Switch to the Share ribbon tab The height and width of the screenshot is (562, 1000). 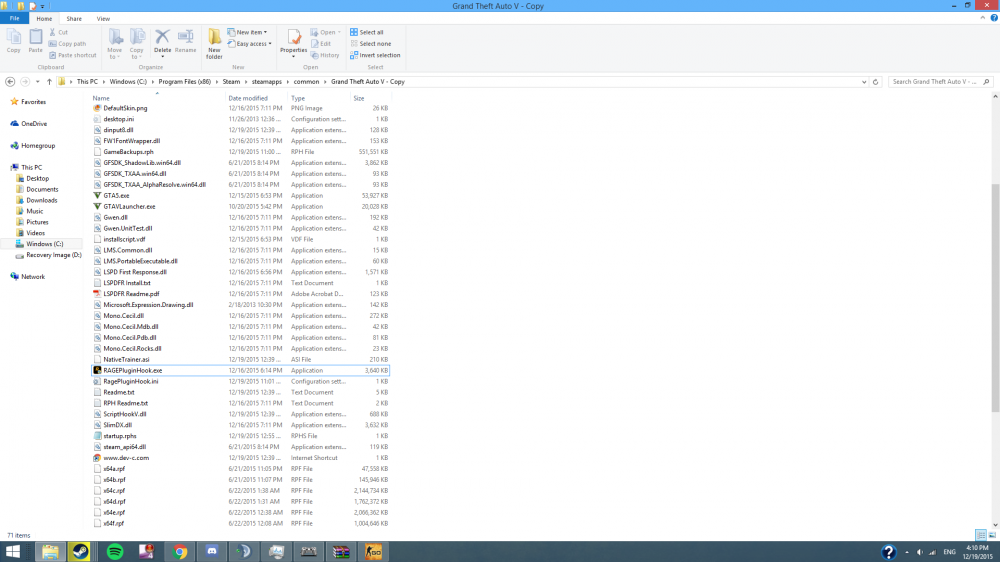pos(74,18)
